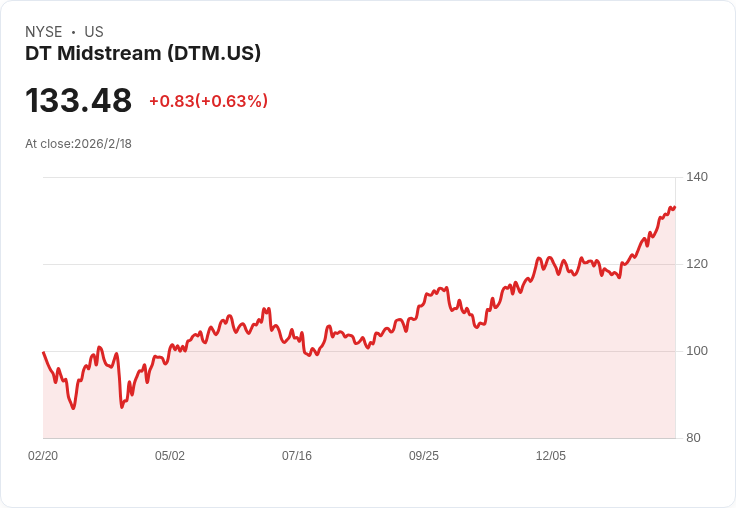Click the 140 y-axis label
The width and height of the screenshot is (736, 508).
[697, 177]
